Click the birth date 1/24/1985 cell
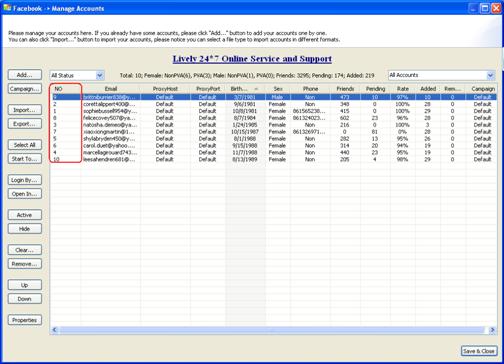 pyautogui.click(x=245, y=125)
